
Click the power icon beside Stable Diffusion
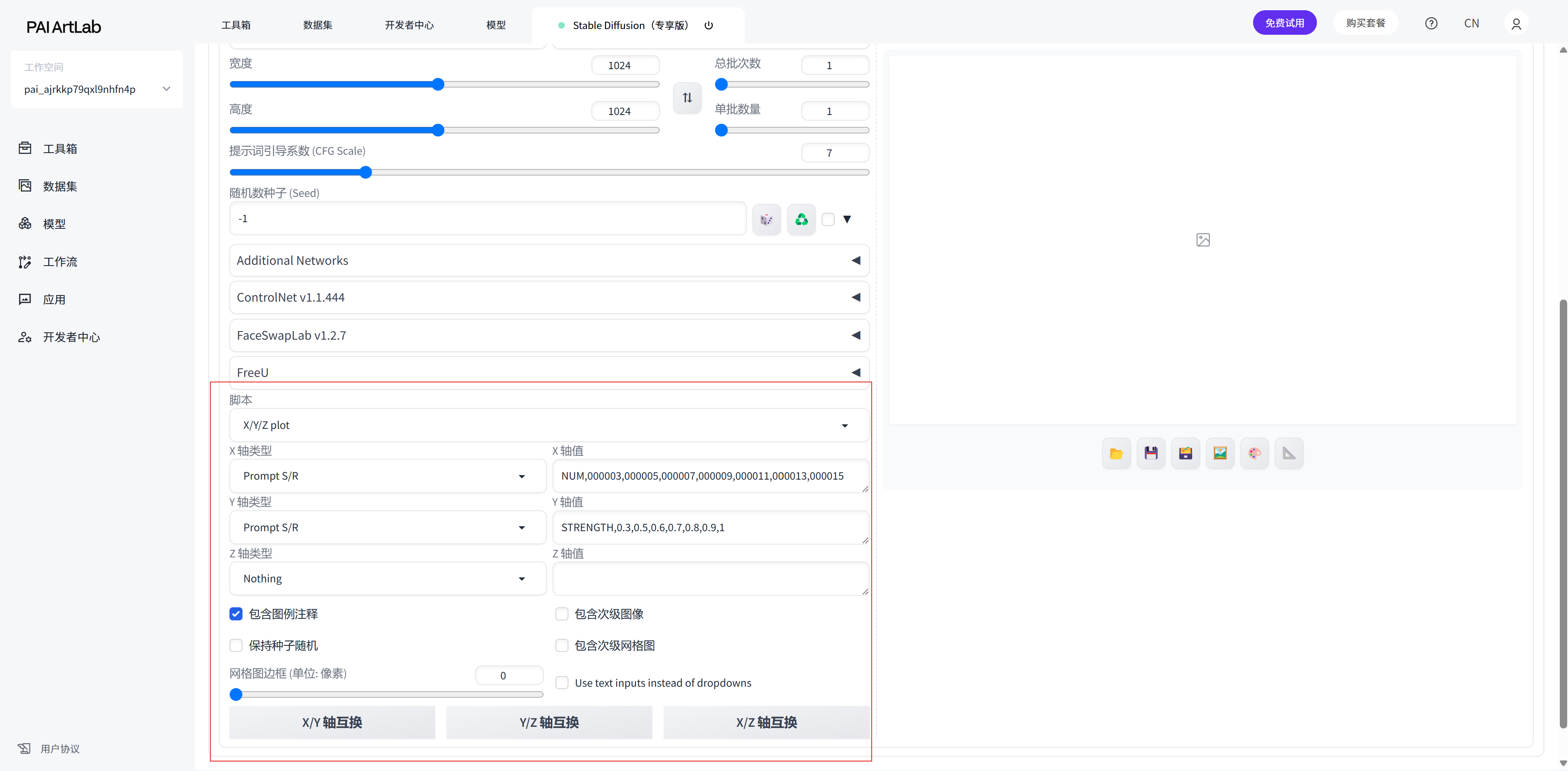pyautogui.click(x=708, y=26)
